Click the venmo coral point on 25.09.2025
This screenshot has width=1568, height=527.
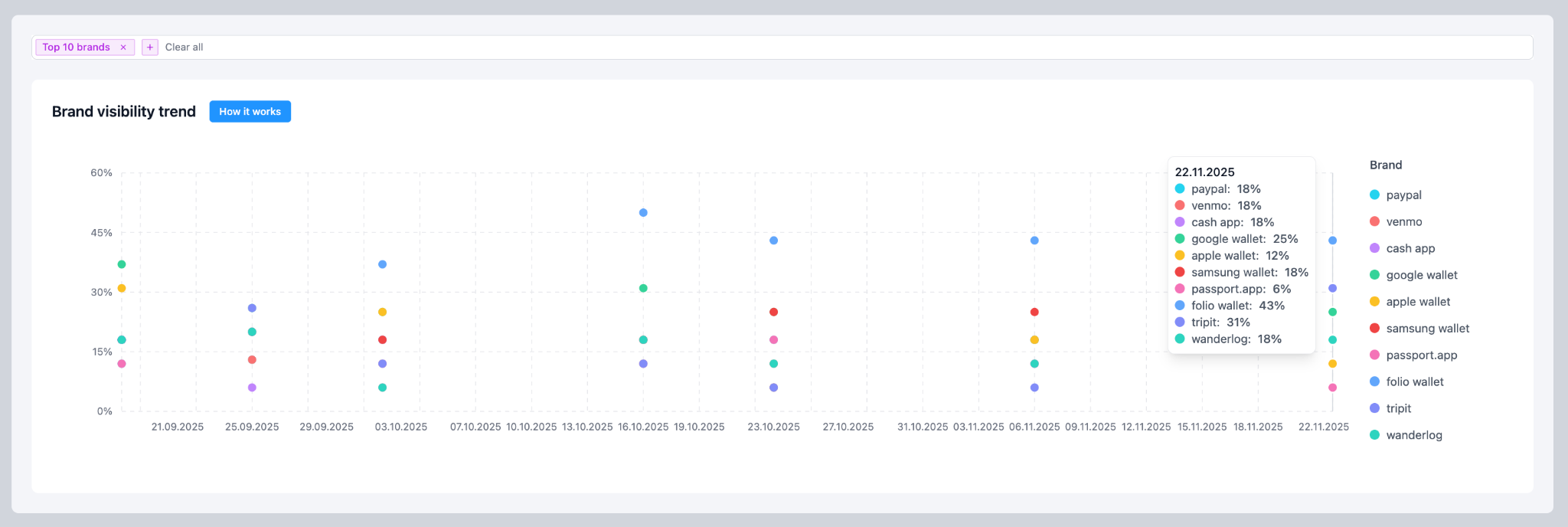[252, 360]
